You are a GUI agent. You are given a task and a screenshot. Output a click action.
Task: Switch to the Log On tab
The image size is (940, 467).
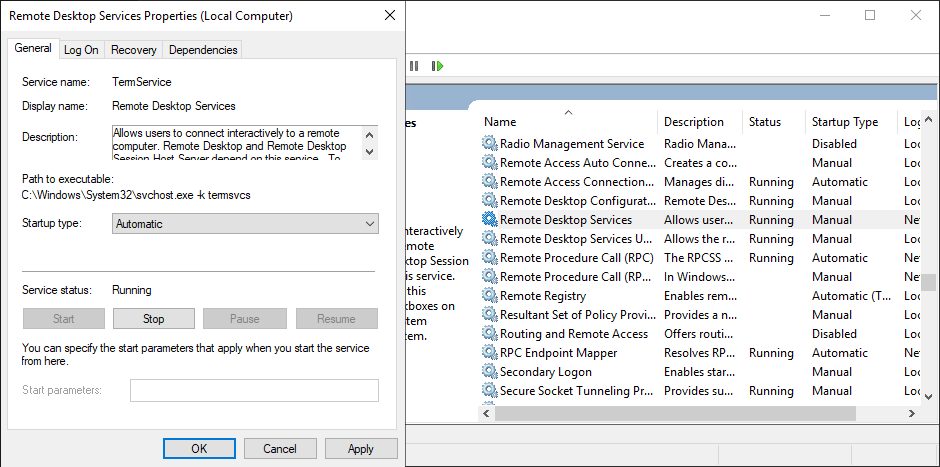81,50
